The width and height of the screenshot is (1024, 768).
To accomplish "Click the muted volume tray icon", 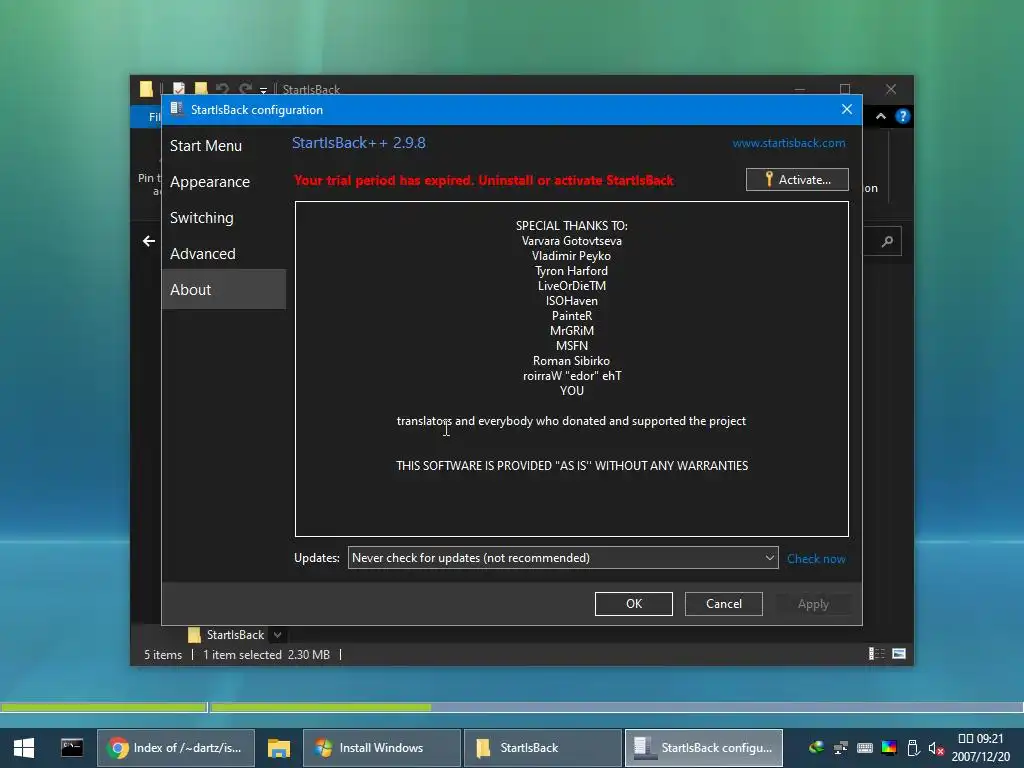I will pos(936,748).
